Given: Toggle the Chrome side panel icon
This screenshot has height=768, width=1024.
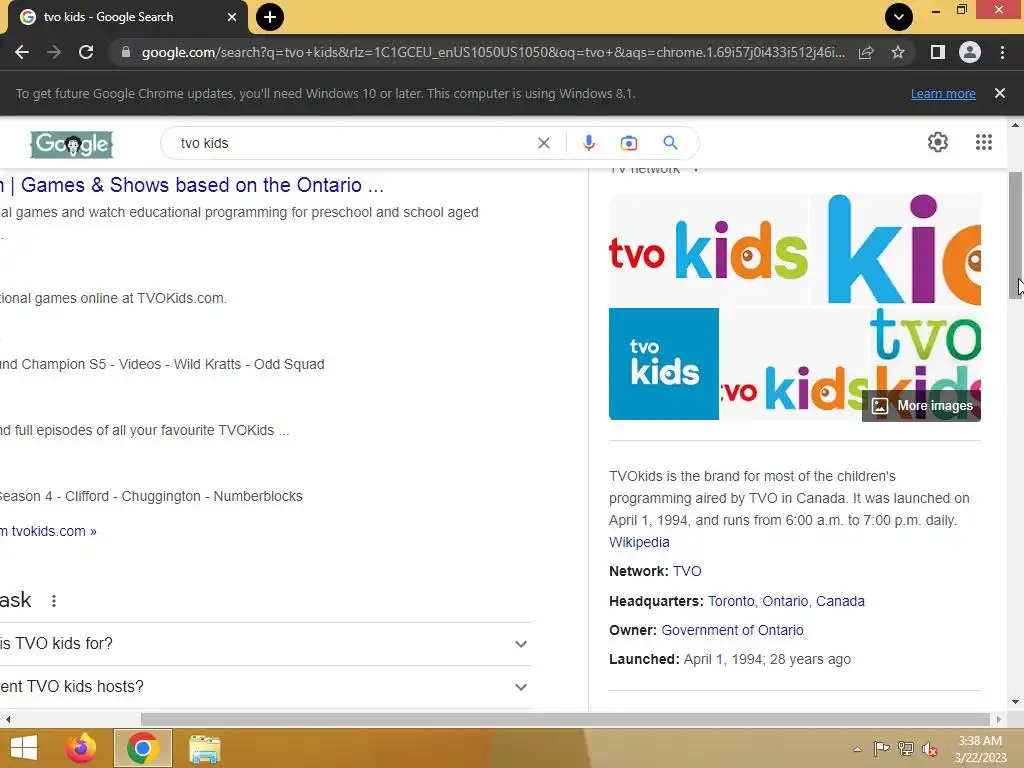Looking at the screenshot, I should point(938,52).
